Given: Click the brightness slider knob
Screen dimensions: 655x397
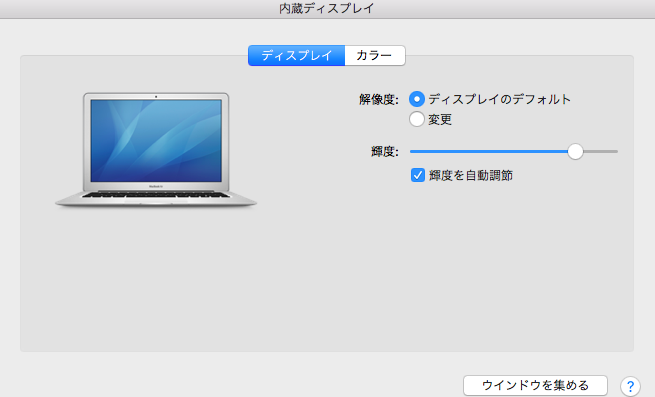Looking at the screenshot, I should [x=575, y=151].
